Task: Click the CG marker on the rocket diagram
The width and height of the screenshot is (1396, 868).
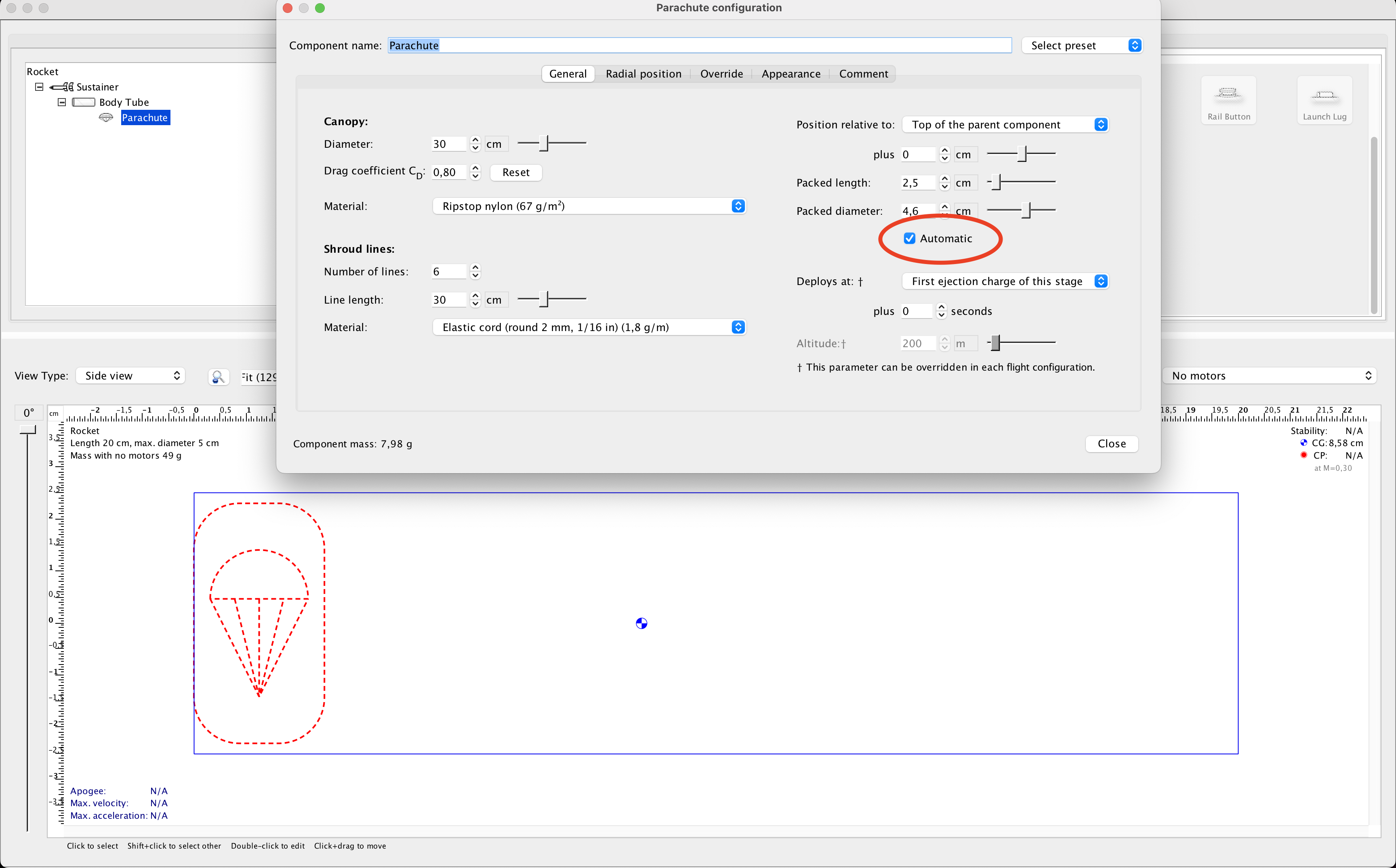Action: [641, 623]
